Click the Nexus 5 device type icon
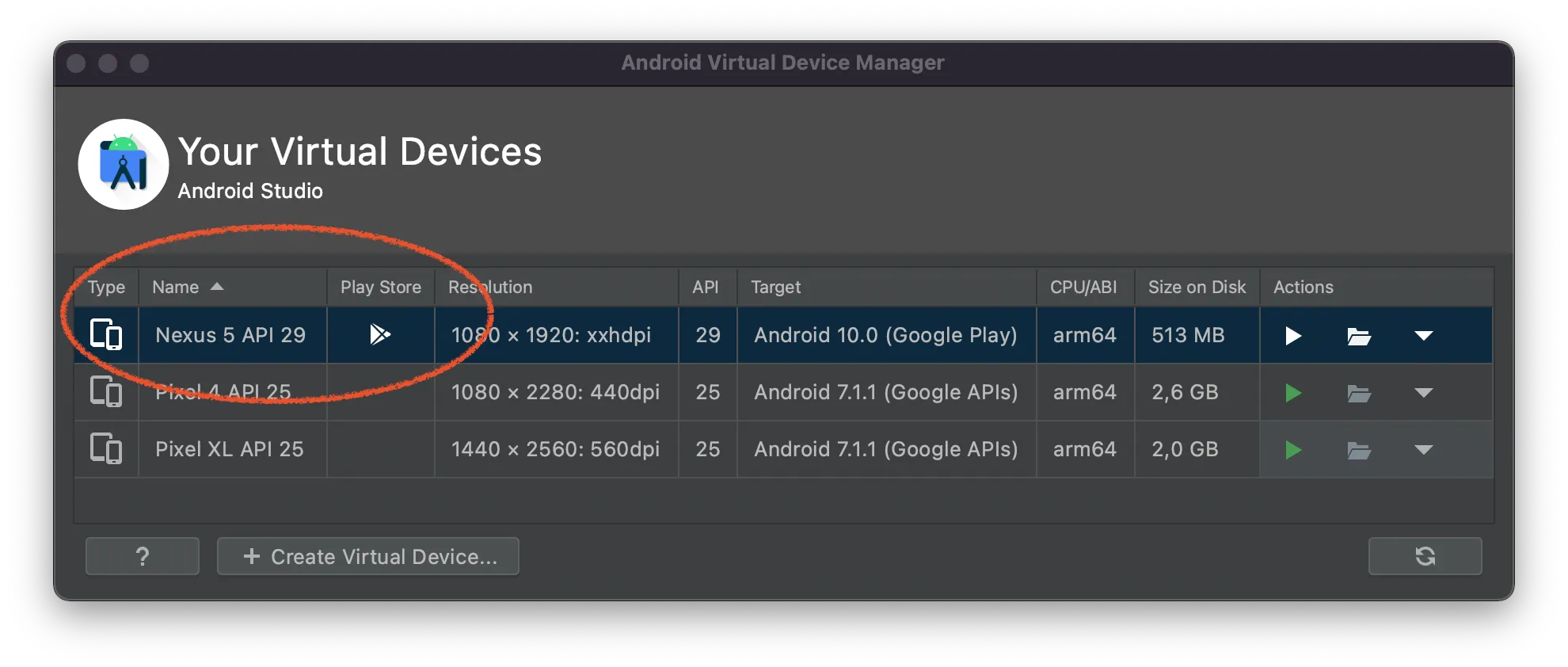Image resolution: width=1568 pixels, height=667 pixels. tap(106, 334)
